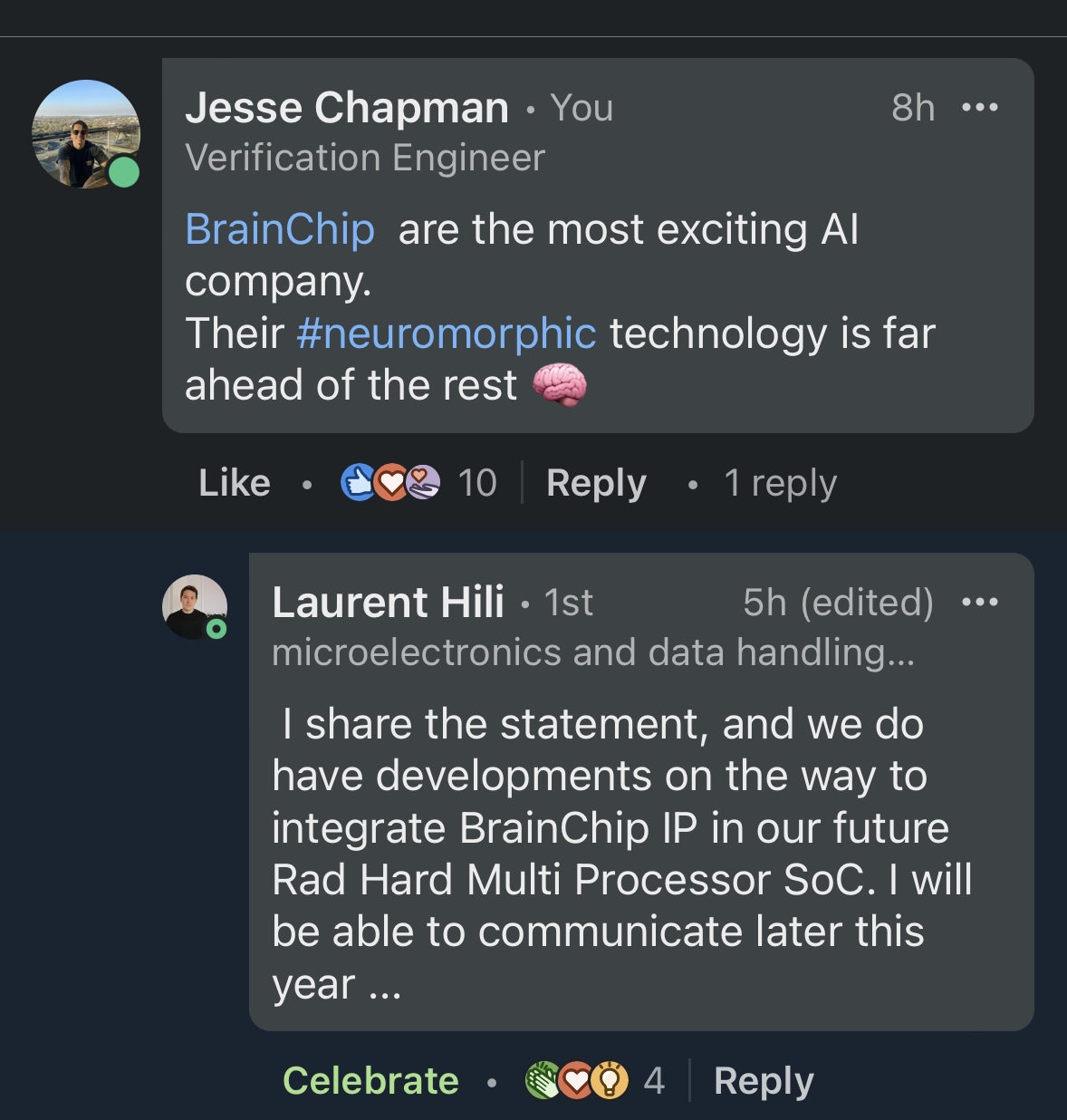Viewport: 1067px width, 1120px height.
Task: Open Jesse Chapman's name link
Action: [347, 109]
